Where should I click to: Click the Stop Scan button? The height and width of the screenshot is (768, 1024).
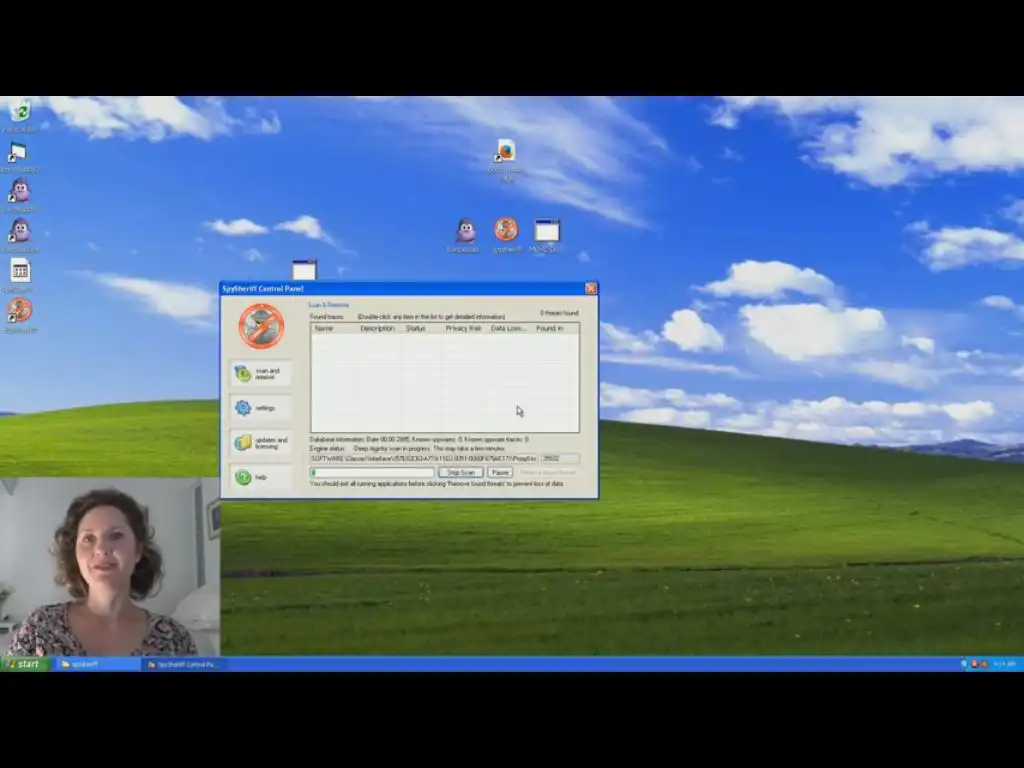[461, 472]
